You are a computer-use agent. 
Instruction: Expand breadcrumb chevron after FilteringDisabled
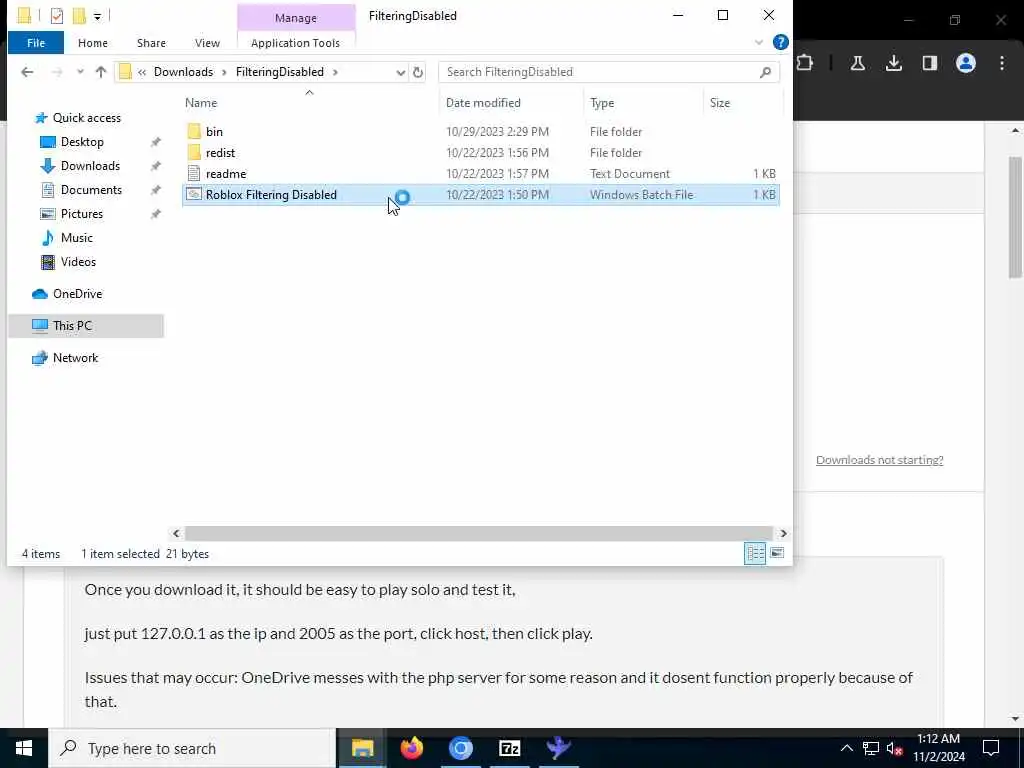tap(335, 72)
